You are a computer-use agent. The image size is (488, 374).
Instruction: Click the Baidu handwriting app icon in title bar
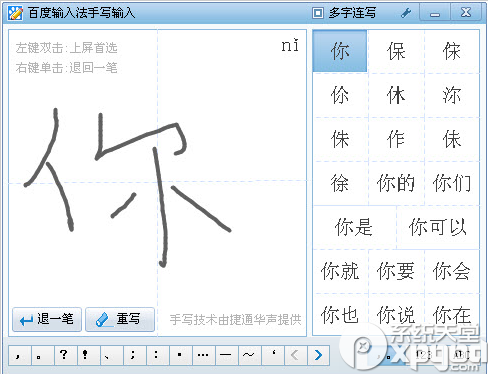[15, 13]
